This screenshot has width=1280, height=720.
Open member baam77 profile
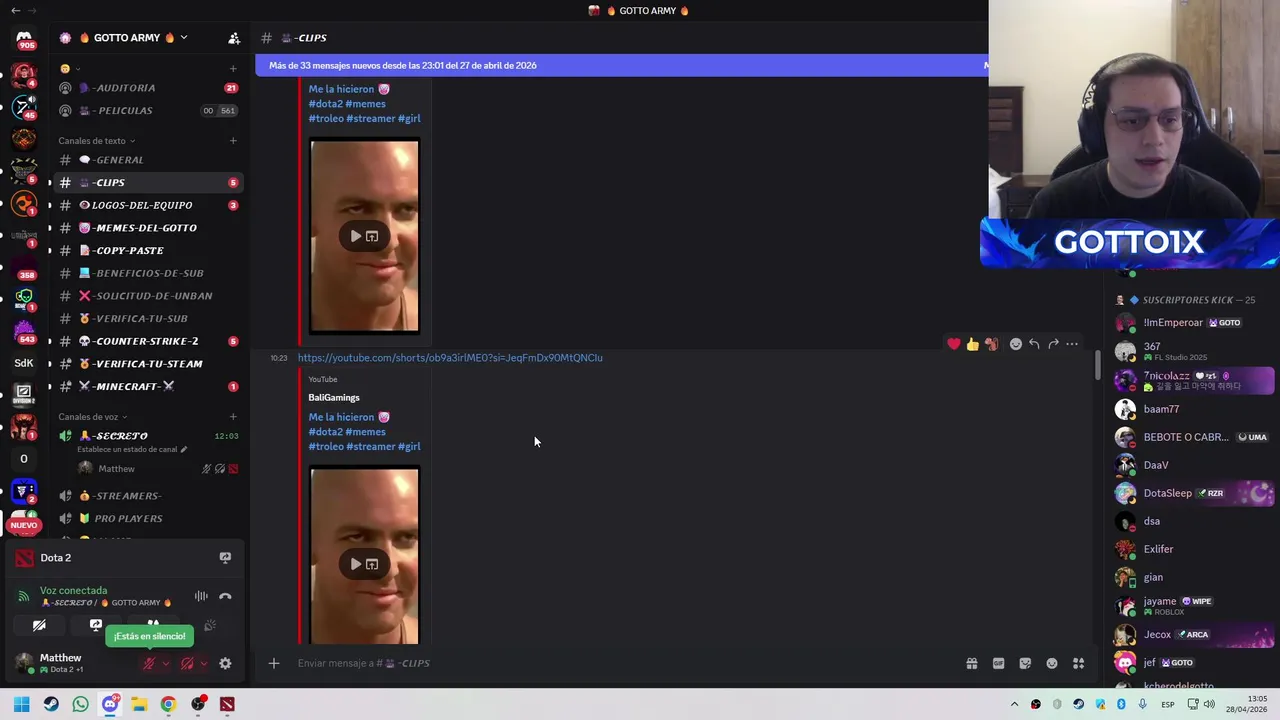[x=1194, y=409]
